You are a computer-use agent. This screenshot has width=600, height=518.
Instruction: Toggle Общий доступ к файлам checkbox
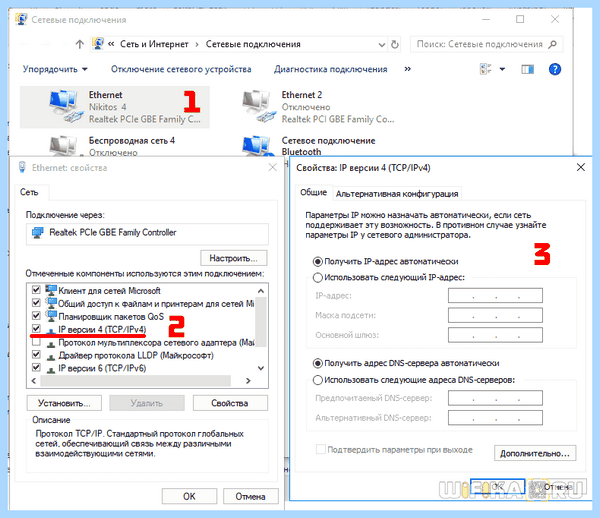click(x=36, y=303)
